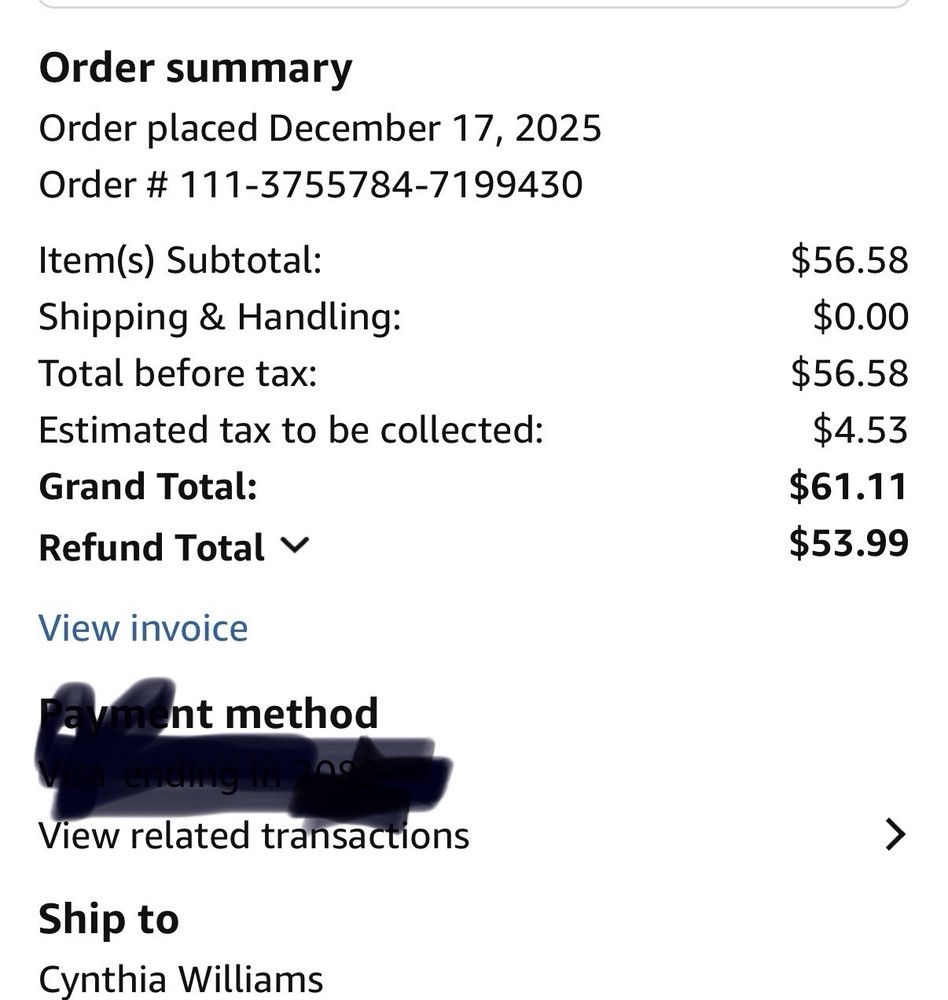Expand the Refund Total chevron
Screen dimensions: 948x1000
pyautogui.click(x=295, y=546)
